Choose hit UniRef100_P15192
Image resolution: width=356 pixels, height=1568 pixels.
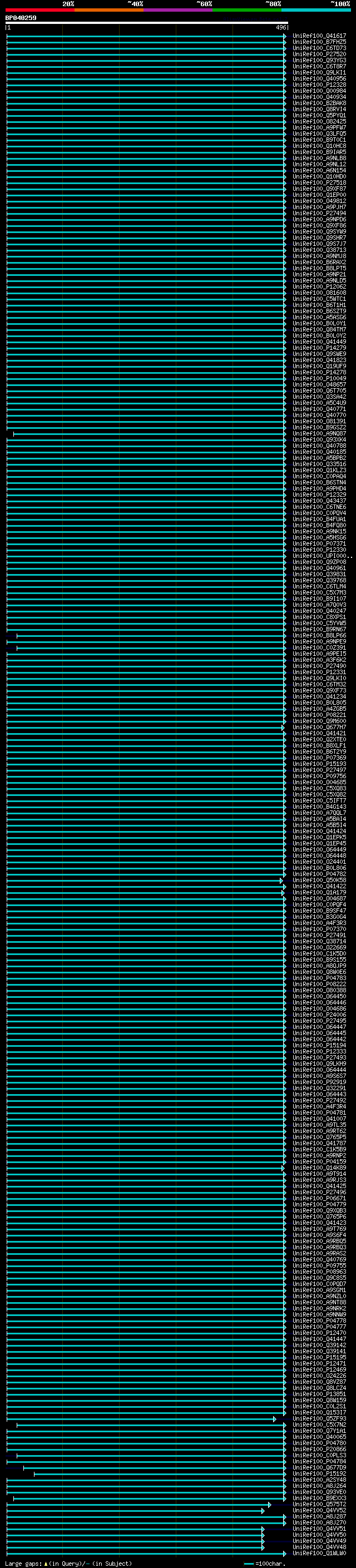[x=319, y=1473]
